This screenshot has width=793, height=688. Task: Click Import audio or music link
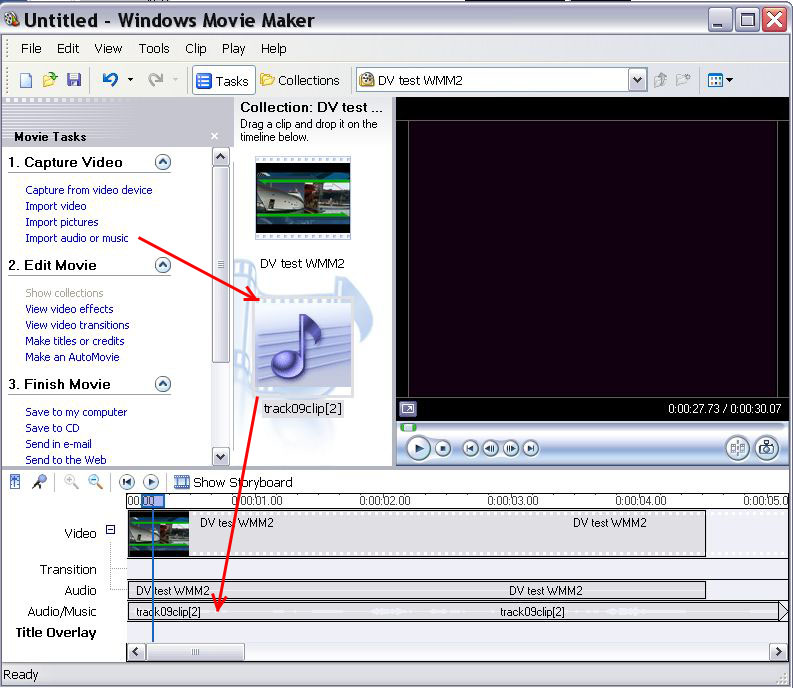(77, 238)
